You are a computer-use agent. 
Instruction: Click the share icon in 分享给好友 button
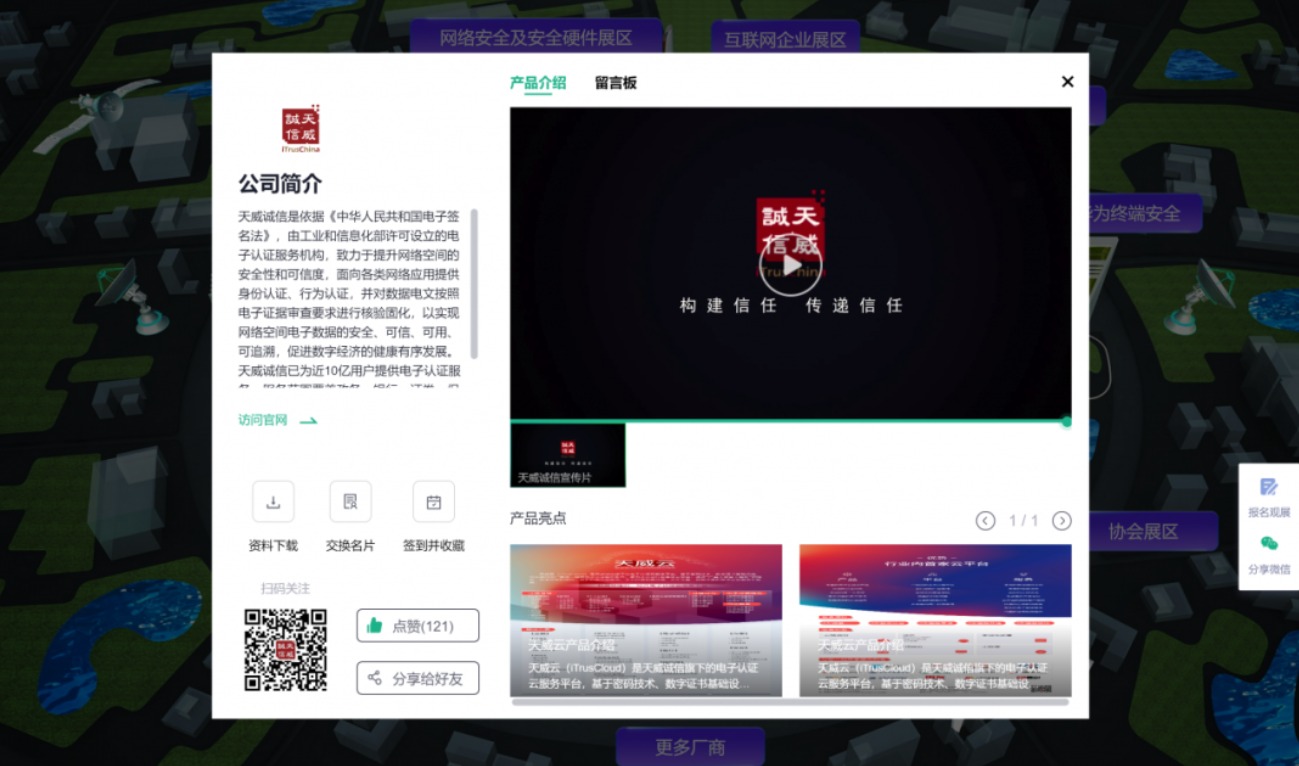tap(375, 678)
